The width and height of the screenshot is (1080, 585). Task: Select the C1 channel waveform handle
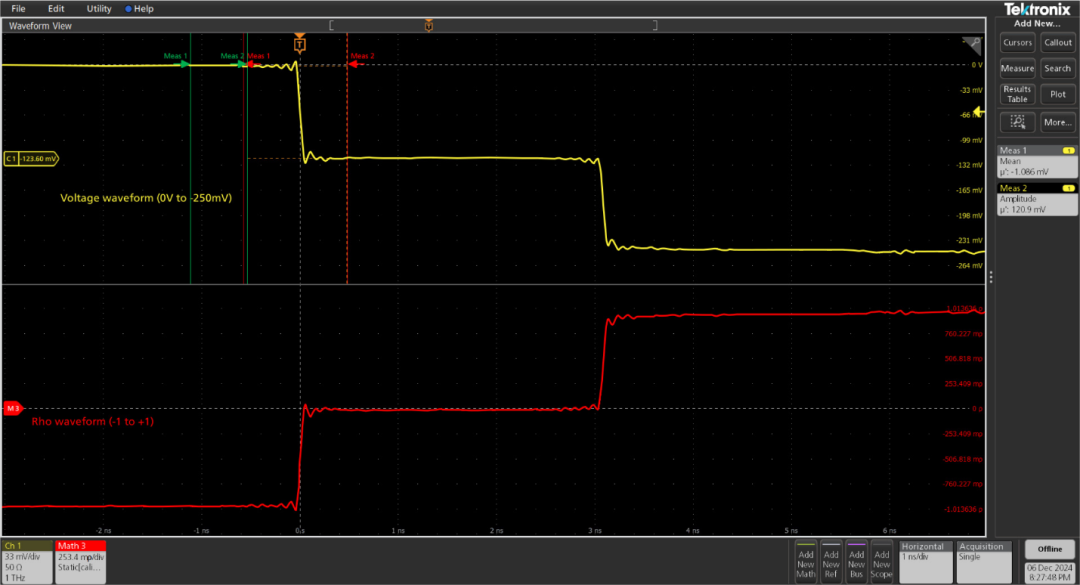pos(30,158)
